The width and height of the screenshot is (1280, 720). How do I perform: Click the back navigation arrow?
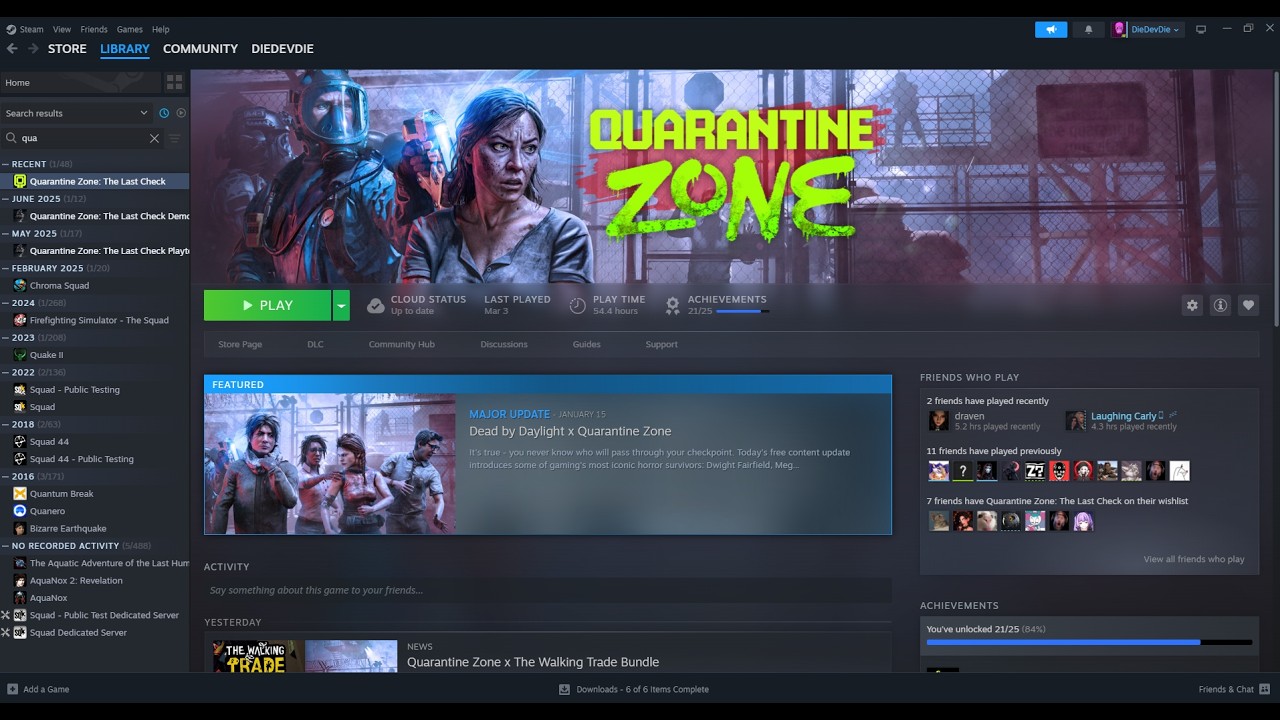[x=12, y=48]
